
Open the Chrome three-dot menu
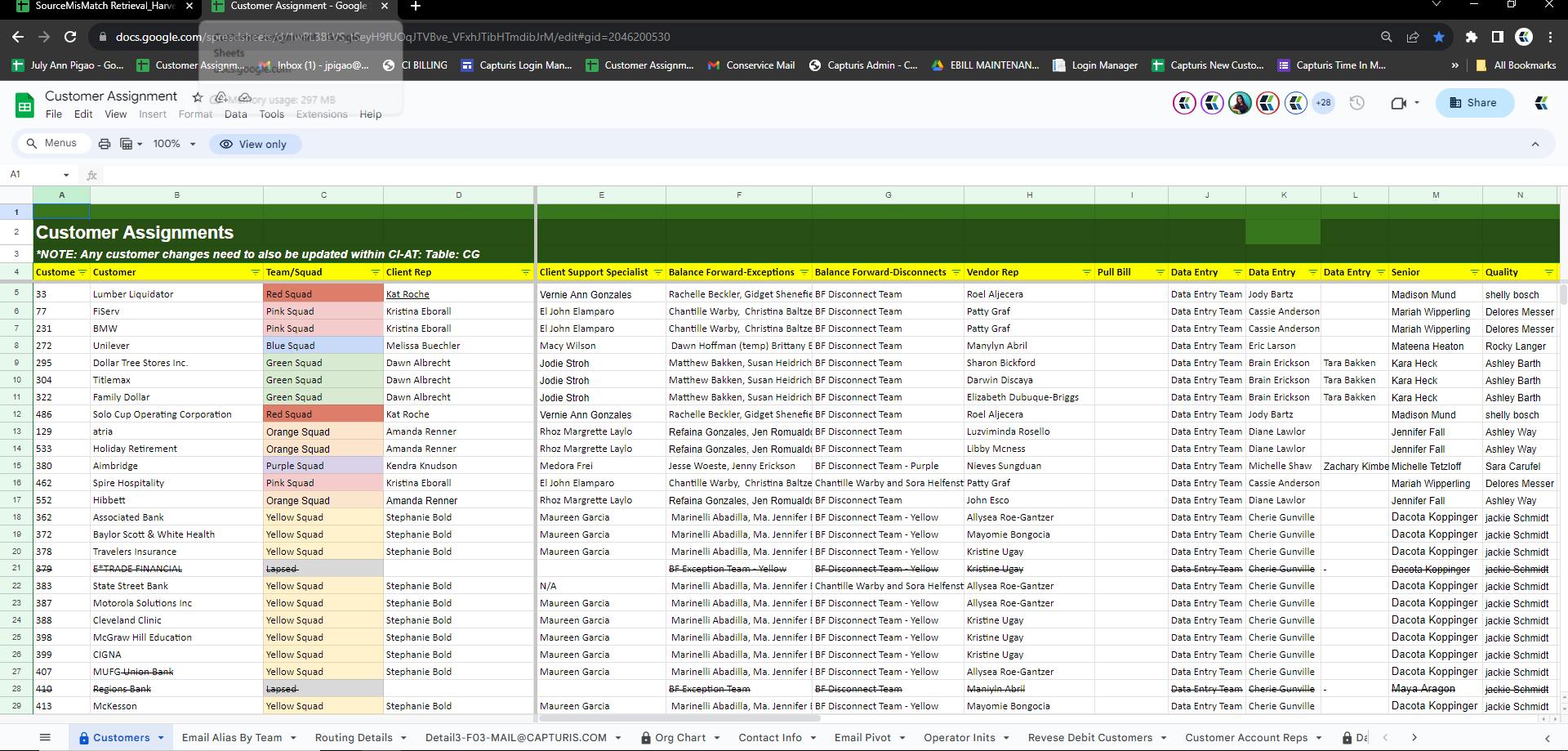(x=1550, y=37)
